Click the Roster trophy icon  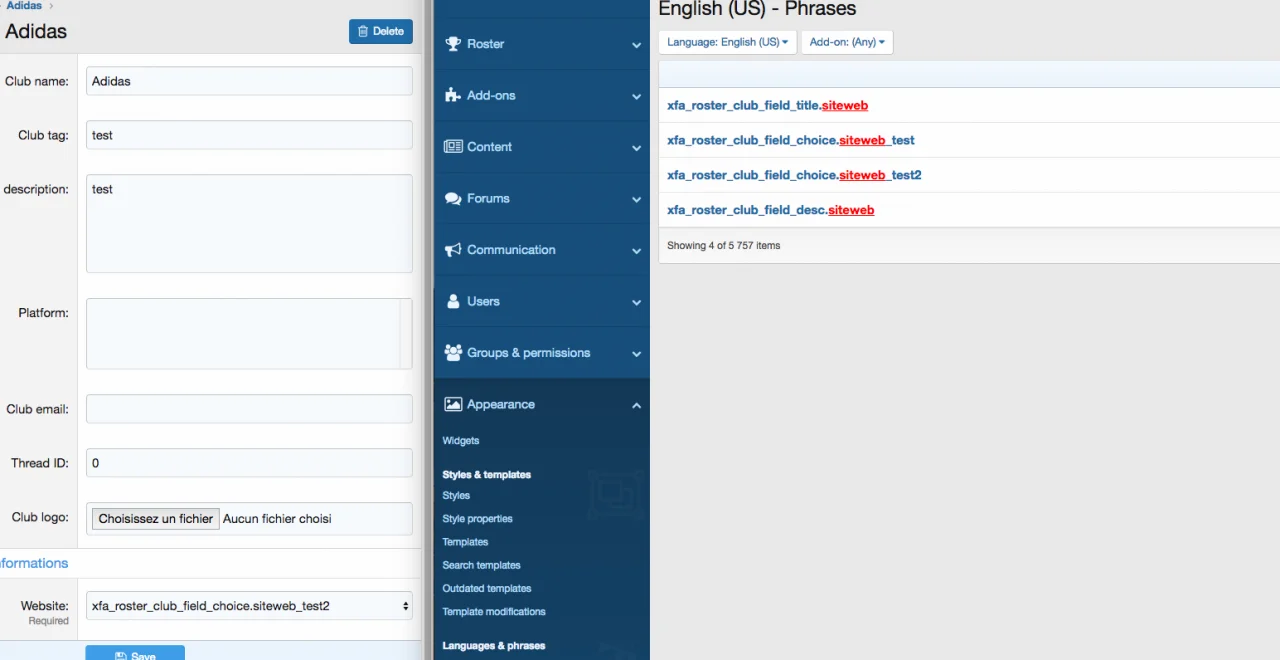click(x=453, y=44)
